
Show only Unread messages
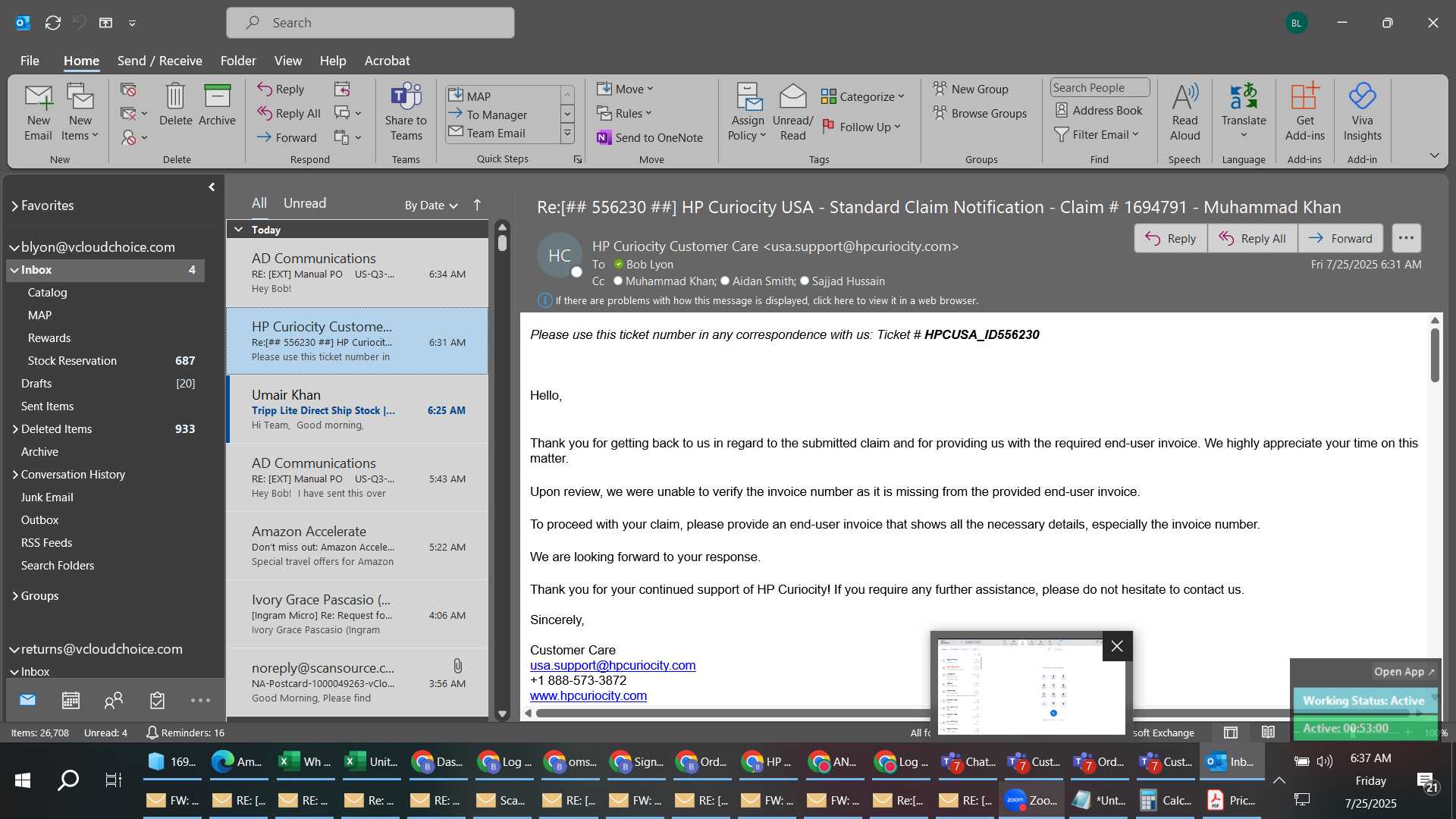pos(304,203)
